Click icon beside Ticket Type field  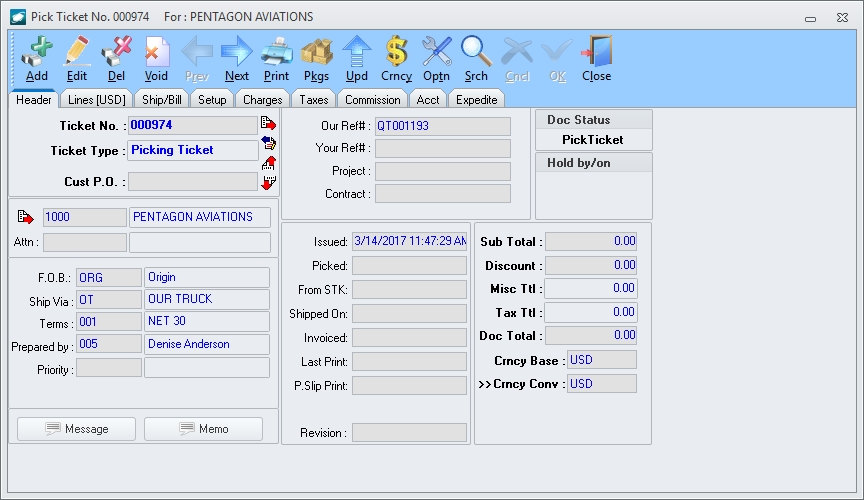[268, 143]
